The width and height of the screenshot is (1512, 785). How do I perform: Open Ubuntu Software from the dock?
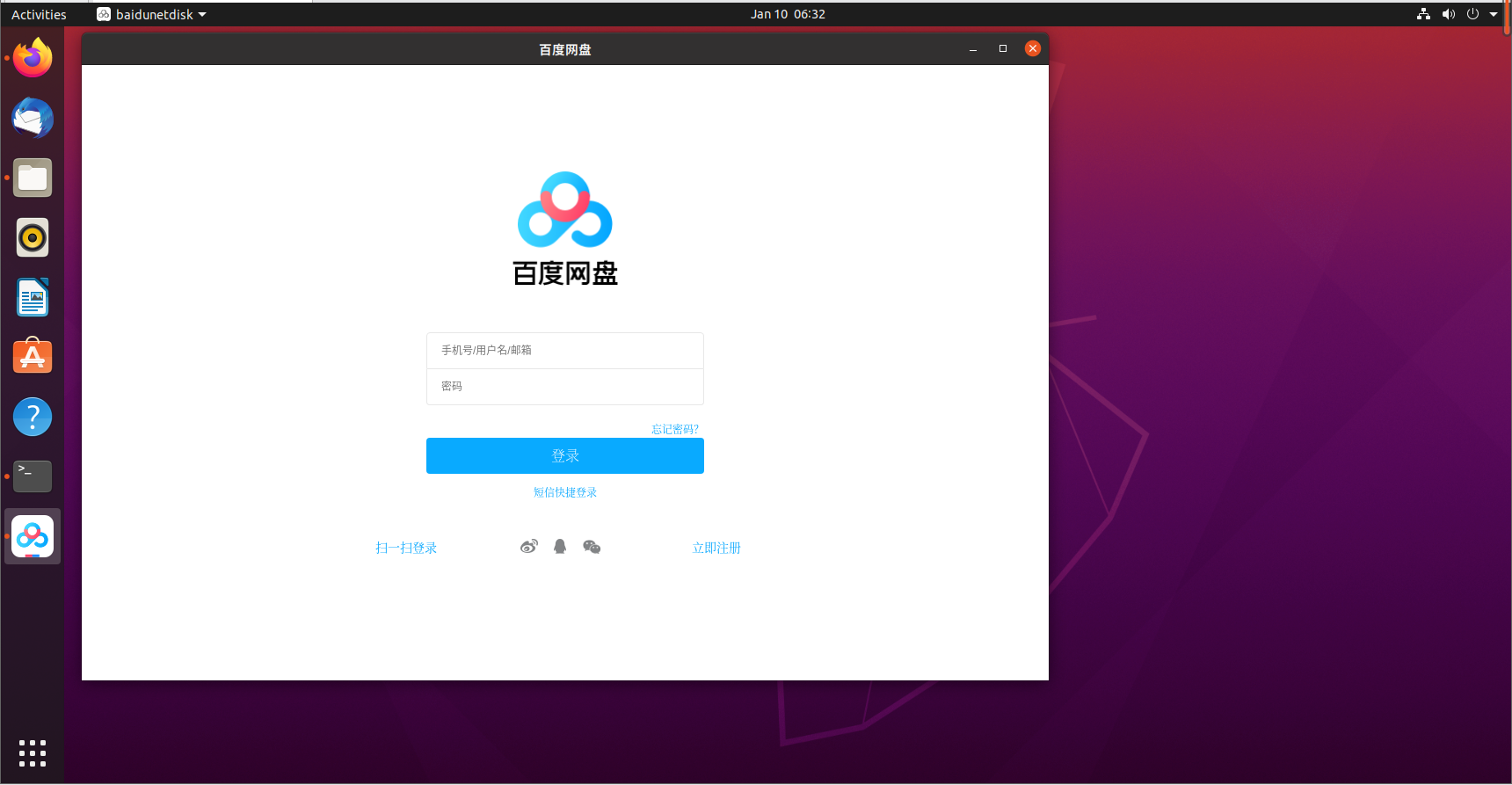pyautogui.click(x=33, y=357)
